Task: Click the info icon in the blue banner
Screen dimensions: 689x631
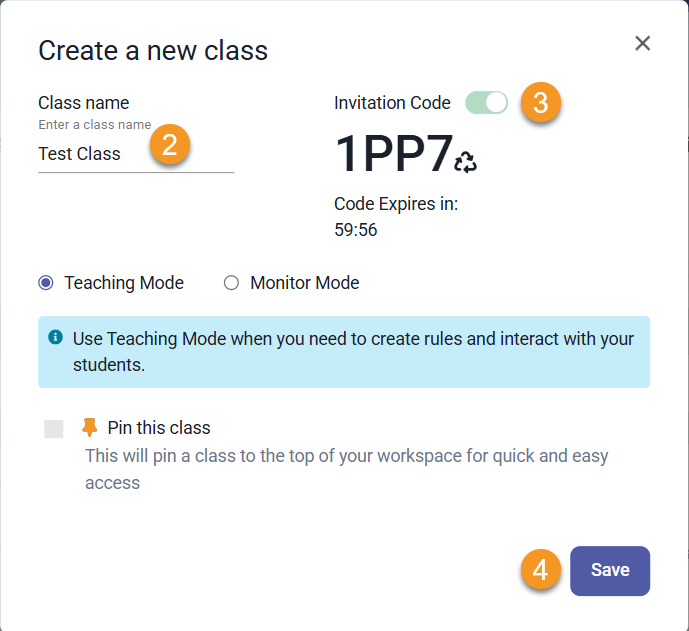Action: [56, 338]
